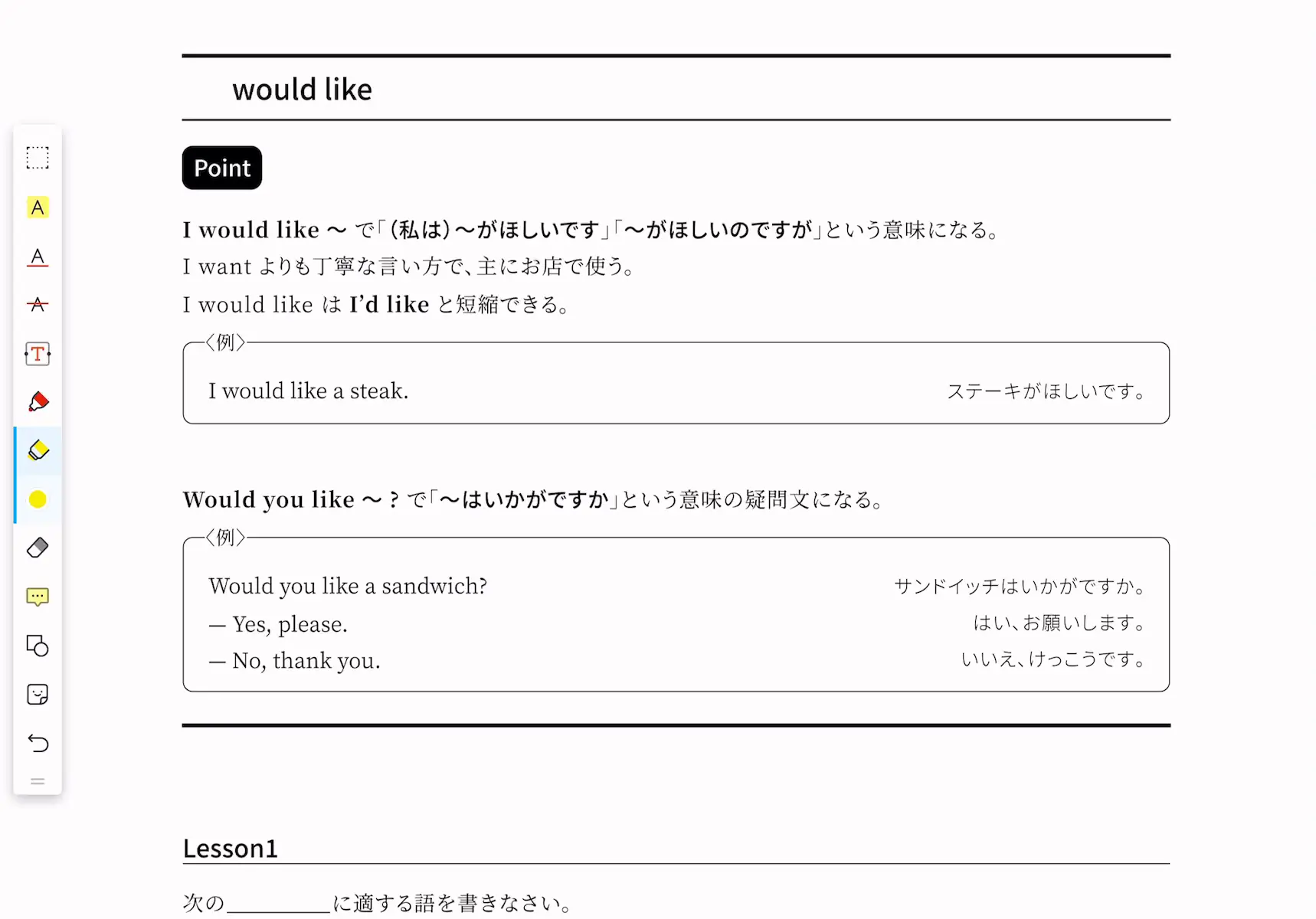Viewport: 1316px width, 919px height.
Task: Add a comment note with speech bubble
Action: 38,597
